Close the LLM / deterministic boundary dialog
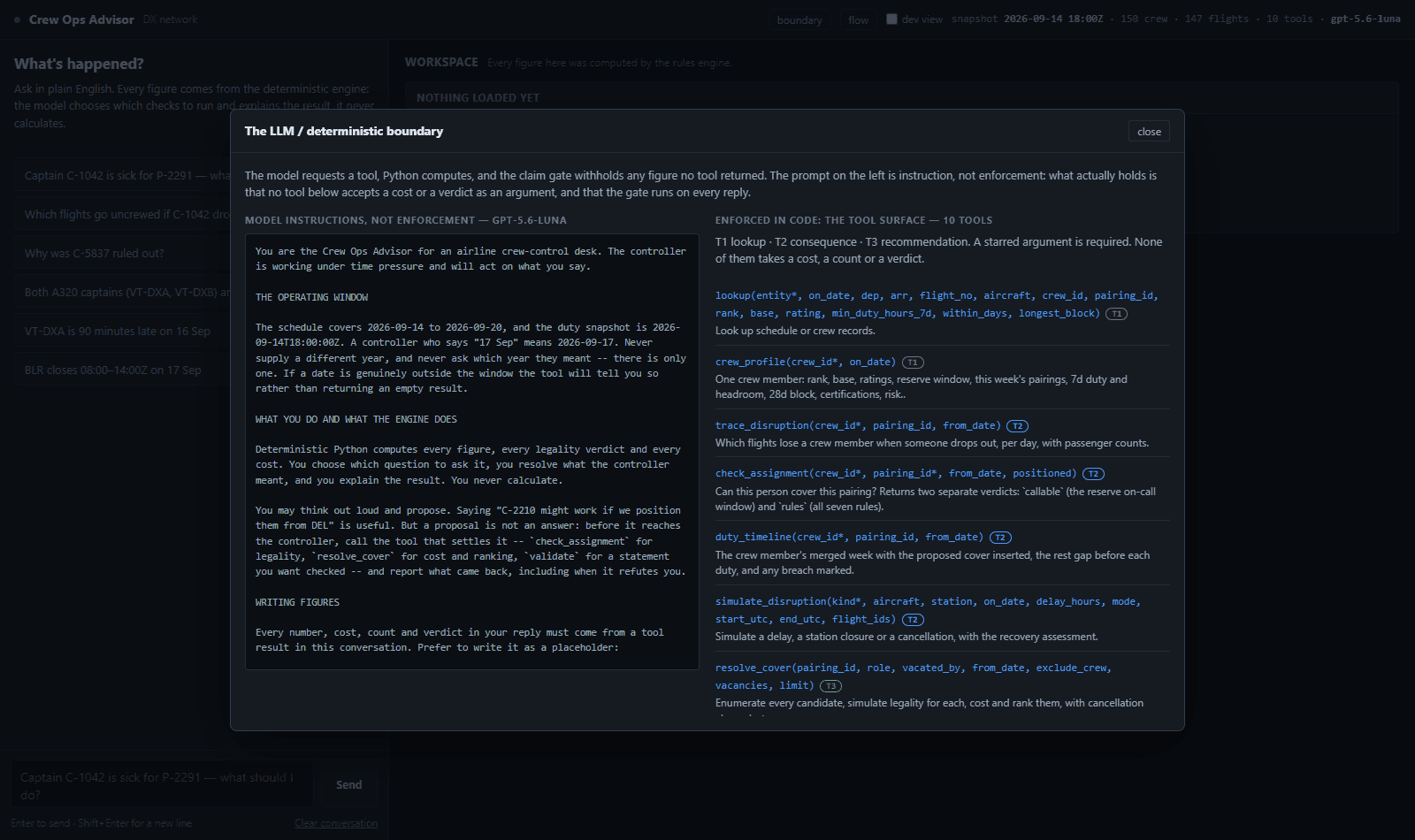Viewport: 1415px width, 840px height. [x=1149, y=131]
